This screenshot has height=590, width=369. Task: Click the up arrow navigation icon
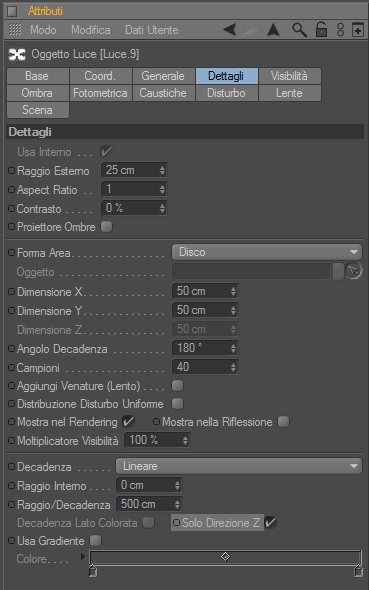(273, 30)
